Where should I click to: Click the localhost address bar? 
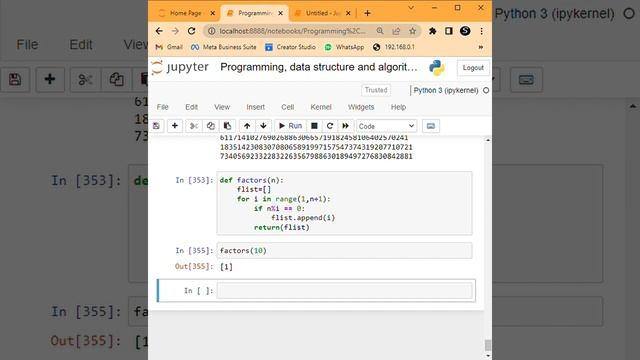tap(292, 31)
